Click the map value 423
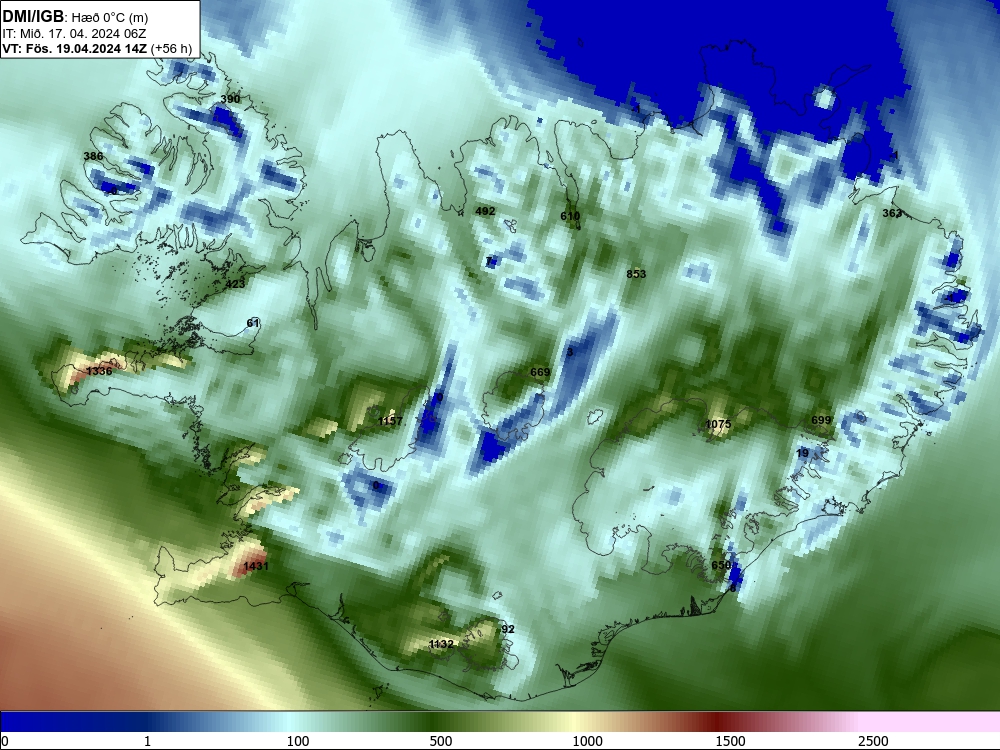 [x=235, y=284]
